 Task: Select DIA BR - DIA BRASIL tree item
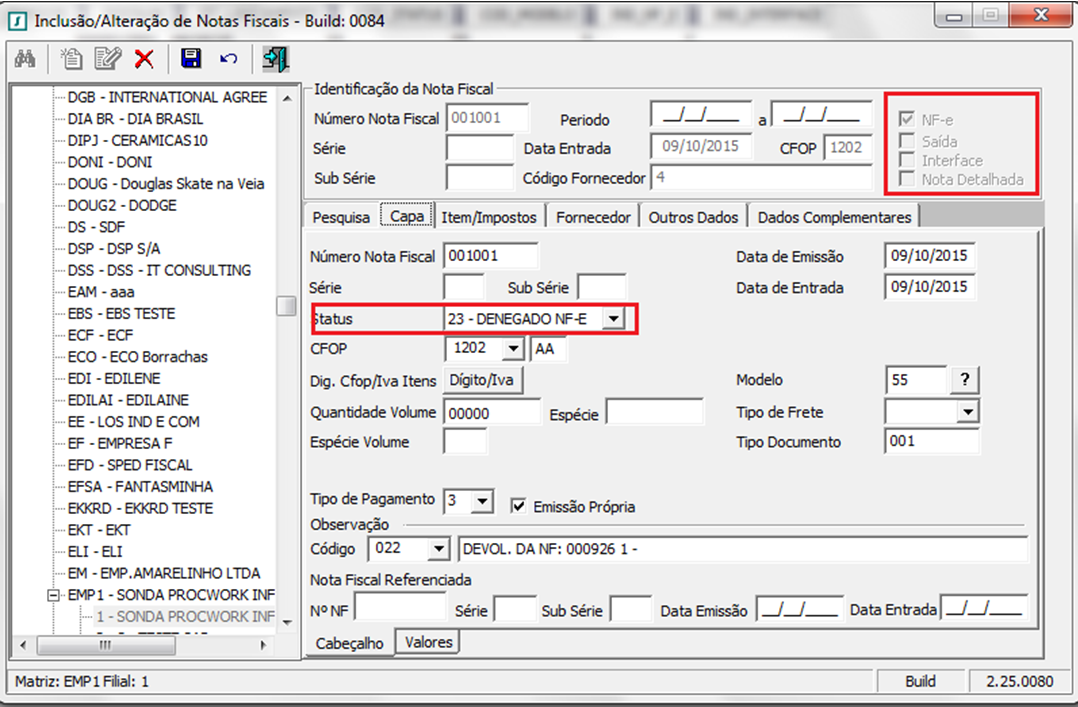[x=135, y=119]
